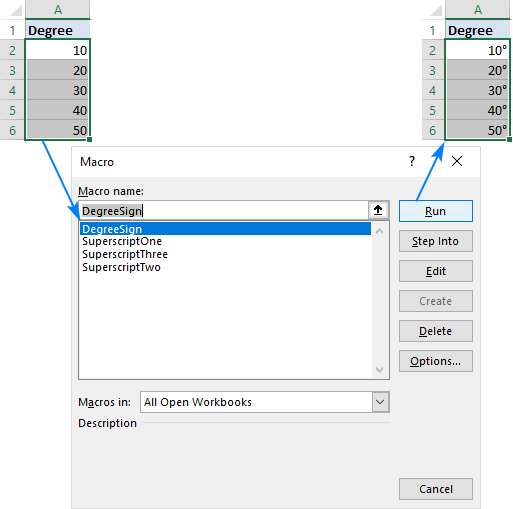Image resolution: width=513 pixels, height=509 pixels.
Task: Click macro list scroll down arrow
Action: 379,370
